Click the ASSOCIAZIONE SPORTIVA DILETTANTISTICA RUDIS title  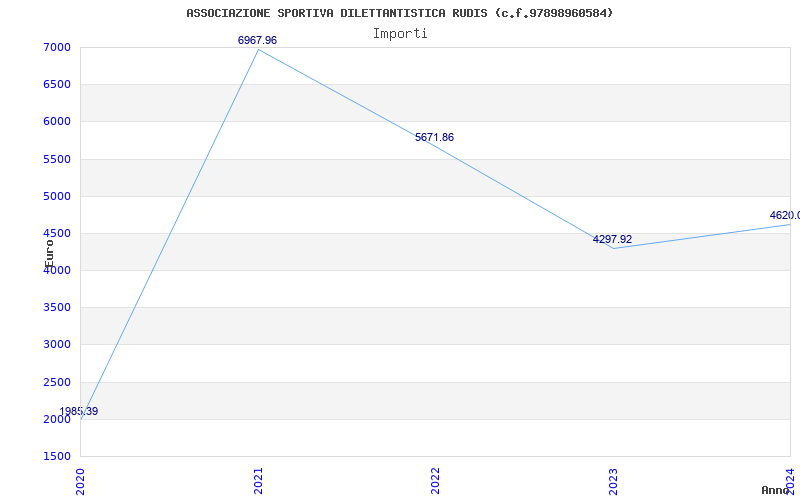point(400,13)
